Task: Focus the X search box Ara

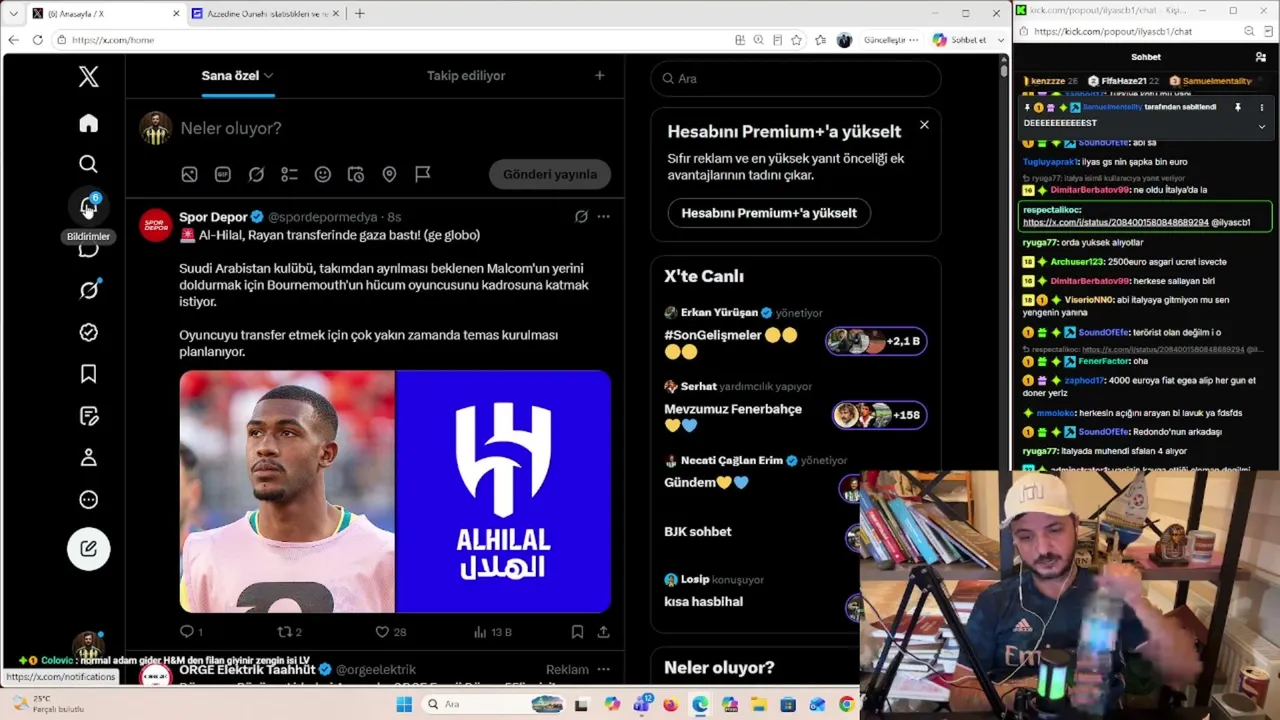Action: (796, 78)
